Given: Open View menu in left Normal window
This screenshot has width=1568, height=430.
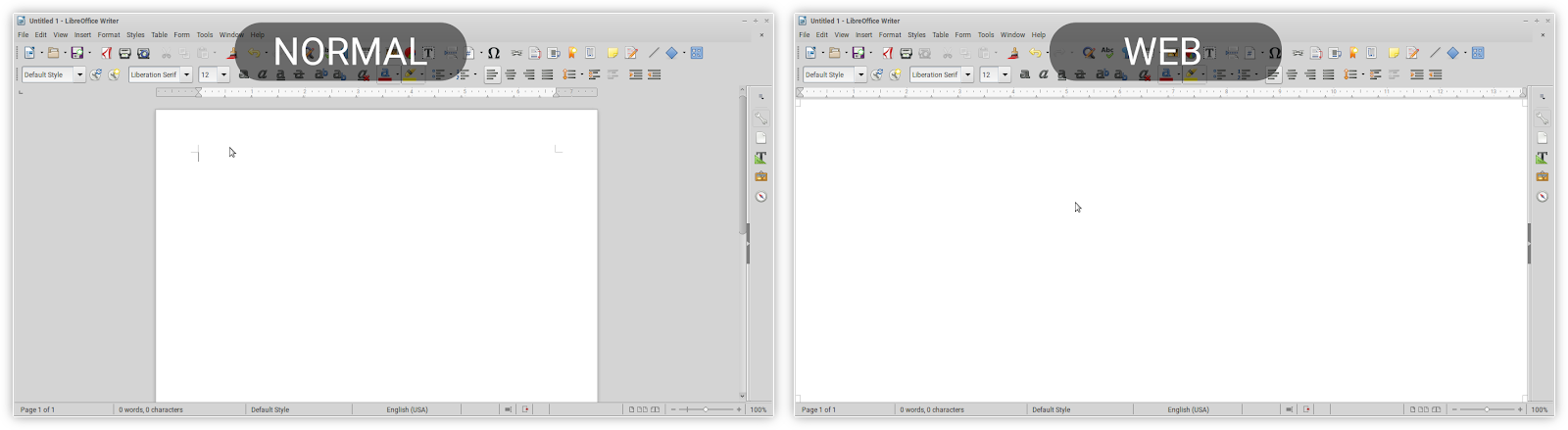Looking at the screenshot, I should [x=61, y=34].
